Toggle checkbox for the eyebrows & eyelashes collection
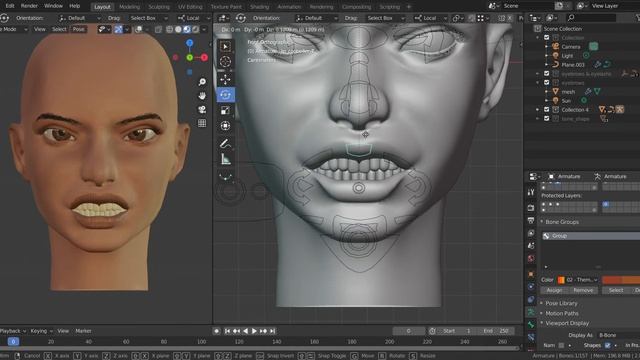The image size is (640, 360). pyautogui.click(x=547, y=73)
